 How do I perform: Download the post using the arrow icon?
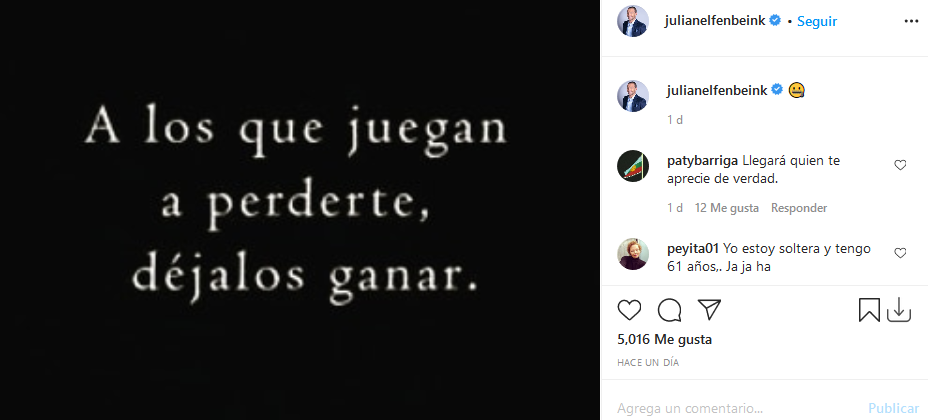(898, 310)
